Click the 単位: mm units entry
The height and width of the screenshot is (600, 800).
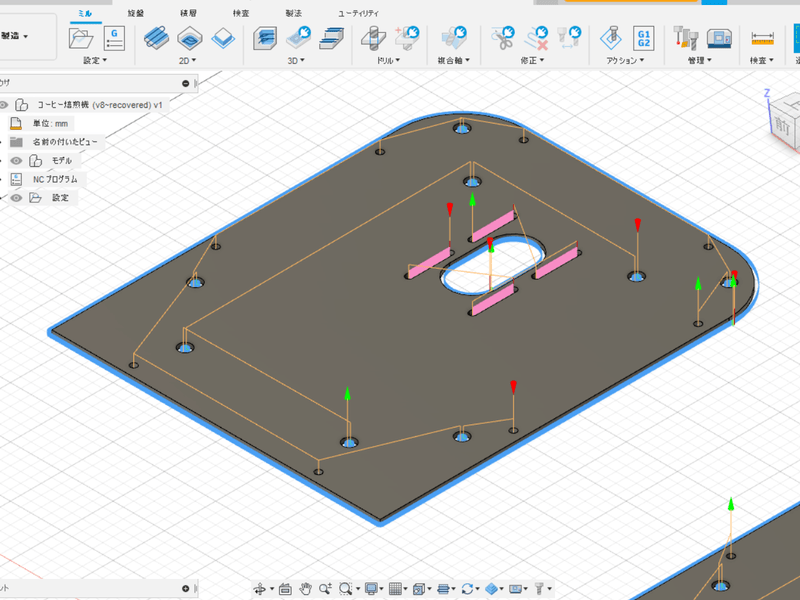click(x=49, y=123)
